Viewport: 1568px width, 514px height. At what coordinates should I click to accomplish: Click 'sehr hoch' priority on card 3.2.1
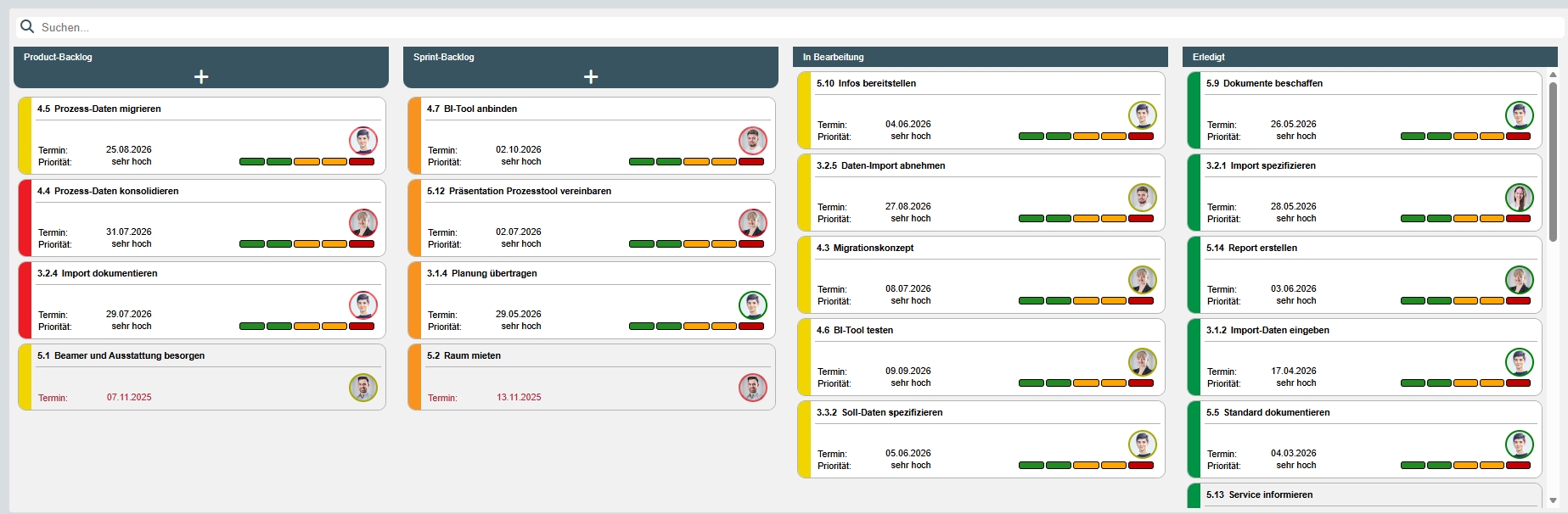pyautogui.click(x=1296, y=218)
